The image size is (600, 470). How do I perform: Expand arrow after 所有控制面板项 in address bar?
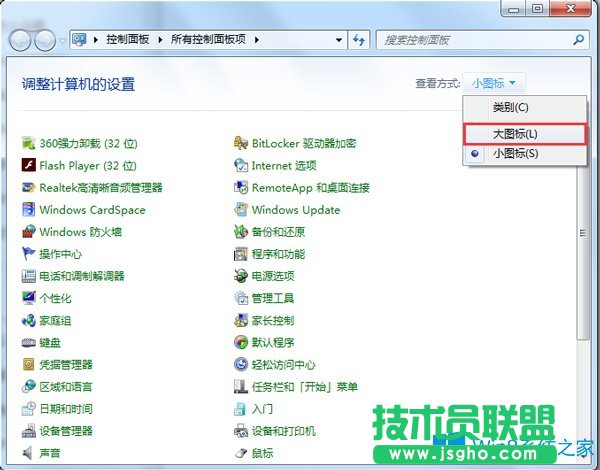[x=257, y=39]
